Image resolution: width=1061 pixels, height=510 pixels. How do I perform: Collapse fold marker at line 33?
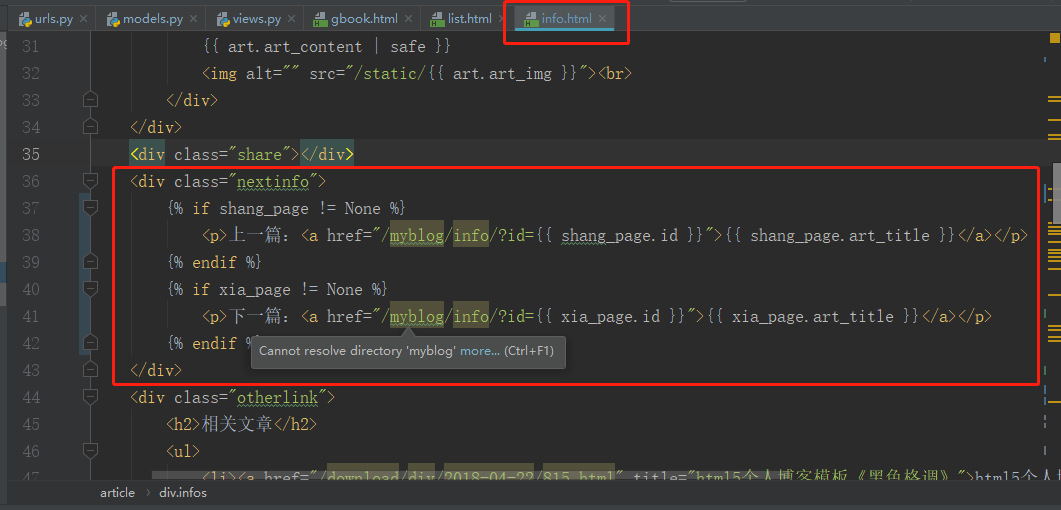(90, 100)
